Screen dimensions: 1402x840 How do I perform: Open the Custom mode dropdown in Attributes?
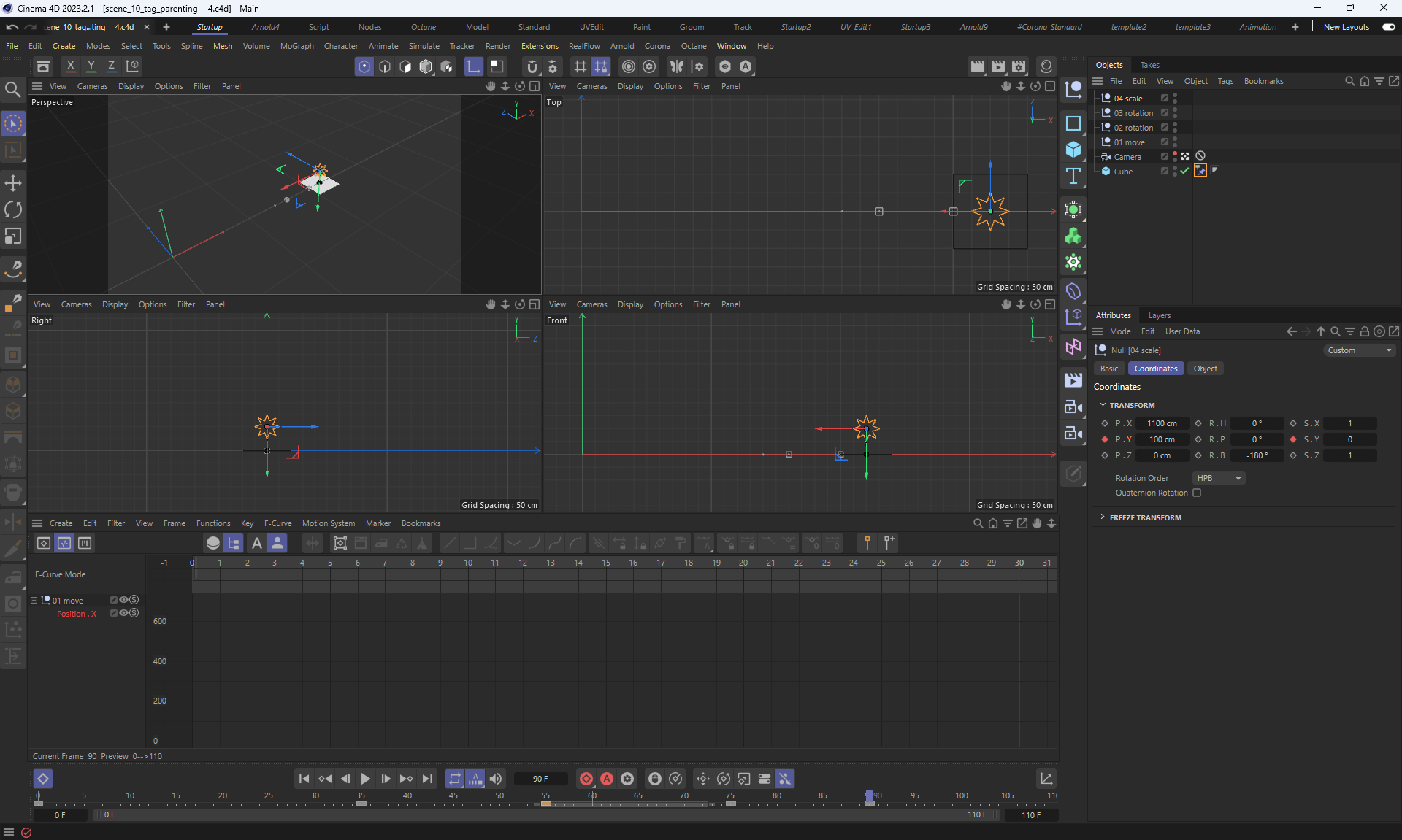click(1360, 350)
